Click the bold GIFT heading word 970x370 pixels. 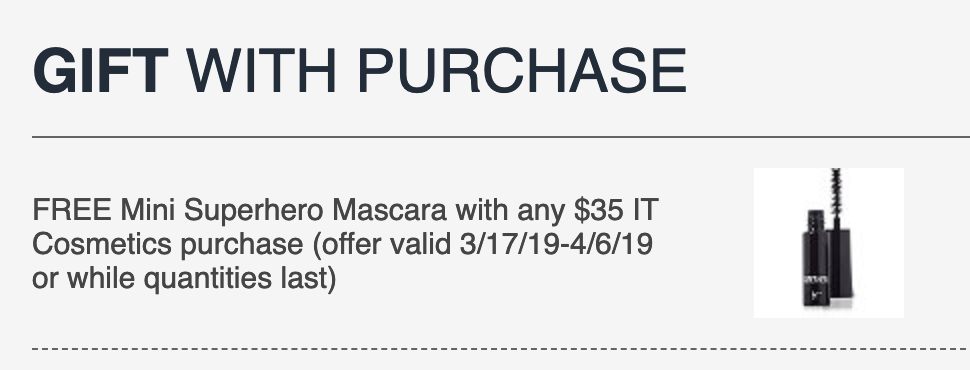pos(100,71)
